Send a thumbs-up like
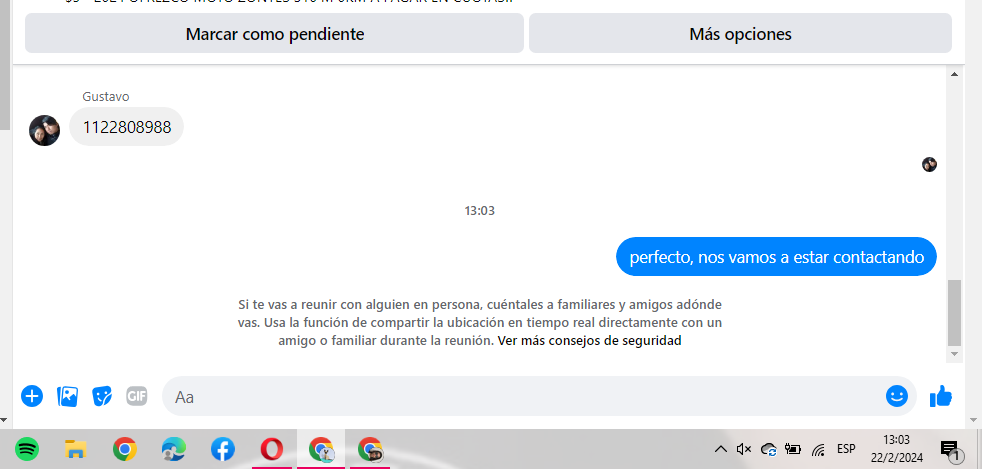This screenshot has height=469, width=982. pos(941,396)
